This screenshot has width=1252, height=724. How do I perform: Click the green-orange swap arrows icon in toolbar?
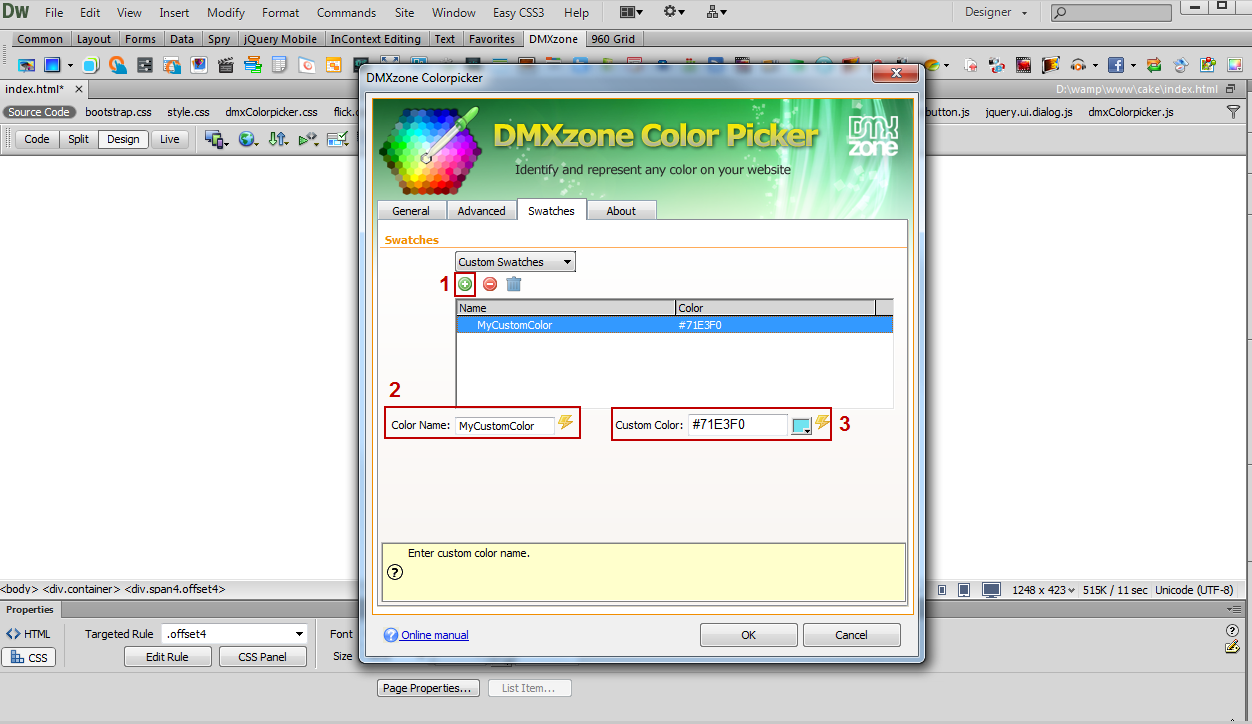1154,65
